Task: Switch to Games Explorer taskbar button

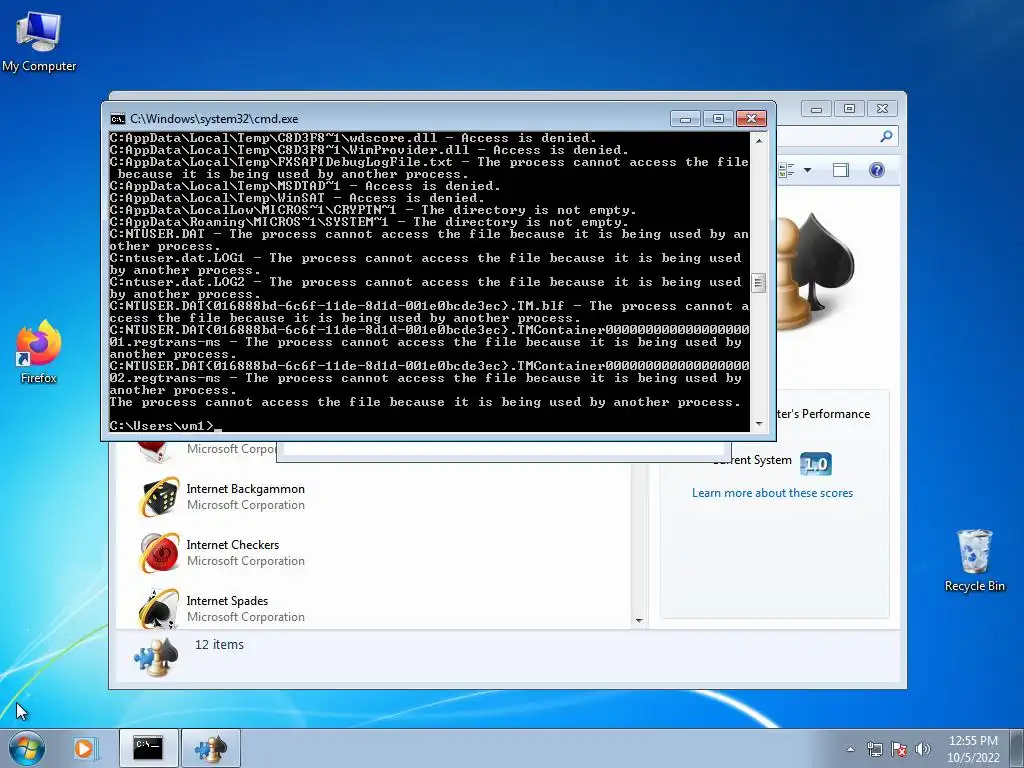Action: [x=211, y=748]
